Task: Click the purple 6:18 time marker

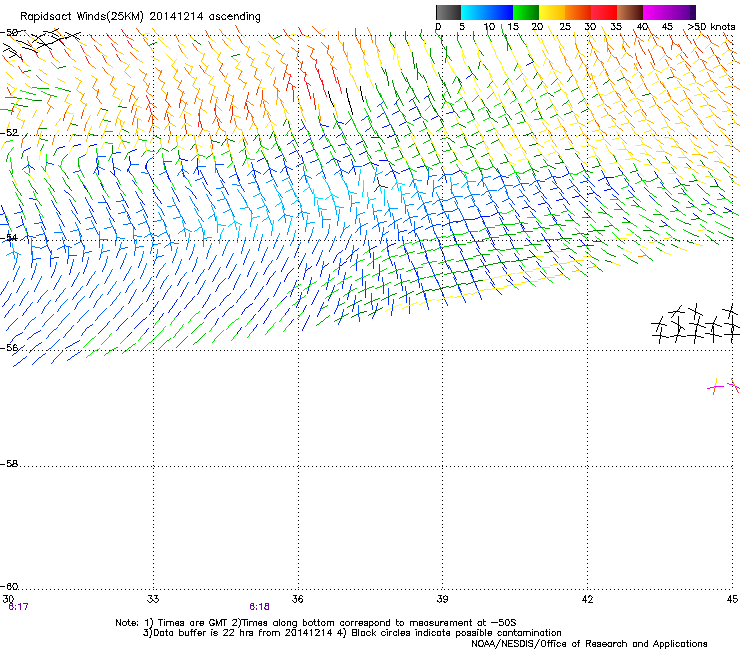Action: 260,607
